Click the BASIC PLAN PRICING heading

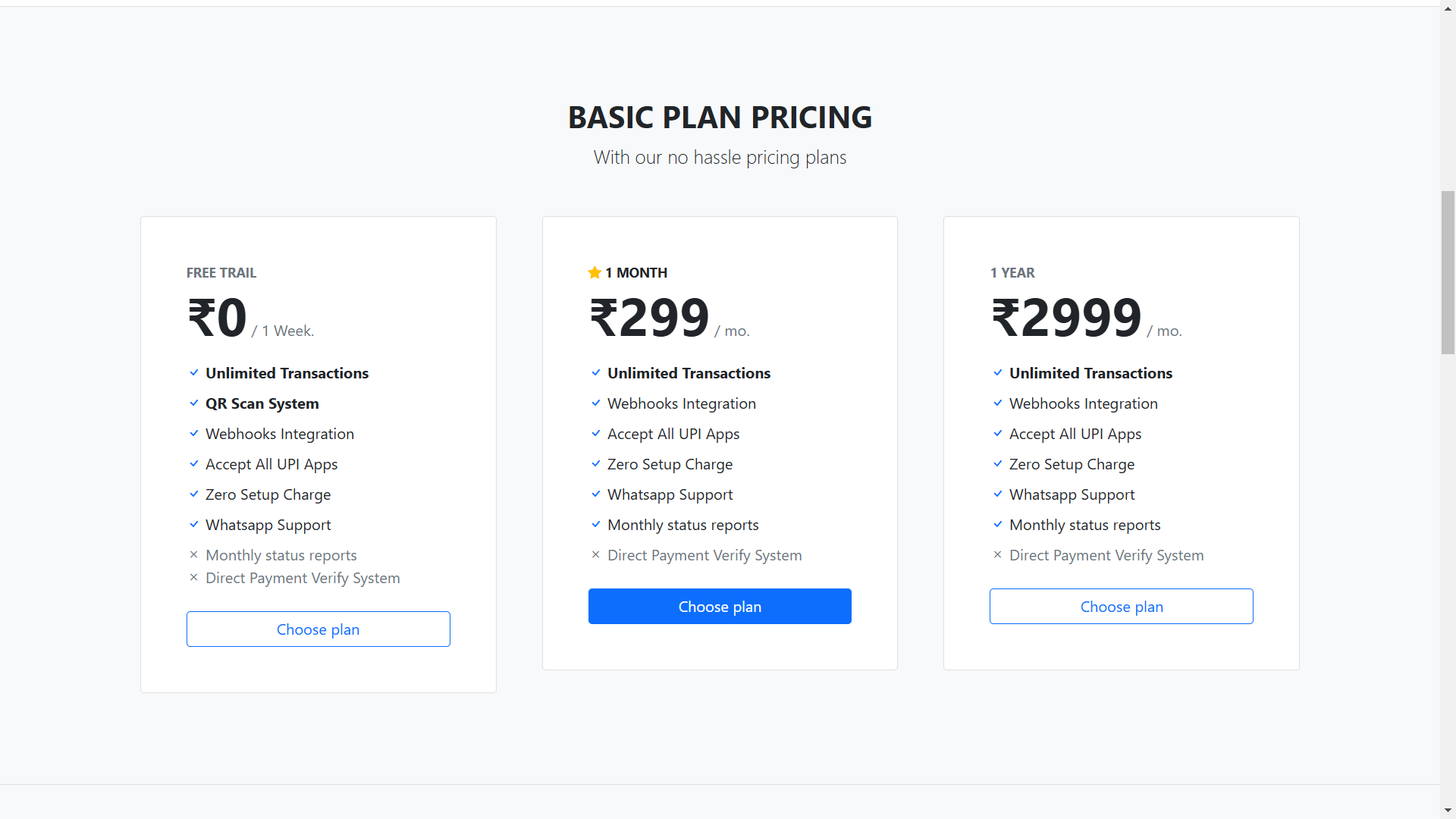point(720,118)
